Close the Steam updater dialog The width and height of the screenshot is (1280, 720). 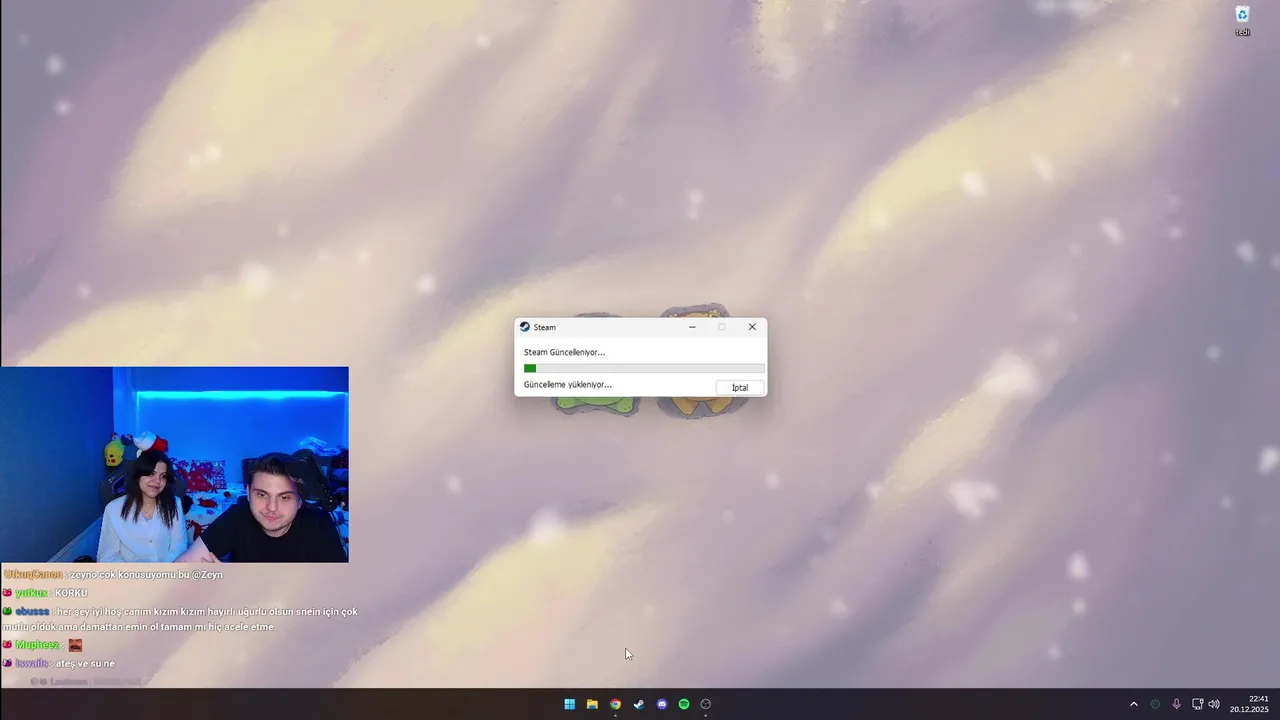point(752,327)
